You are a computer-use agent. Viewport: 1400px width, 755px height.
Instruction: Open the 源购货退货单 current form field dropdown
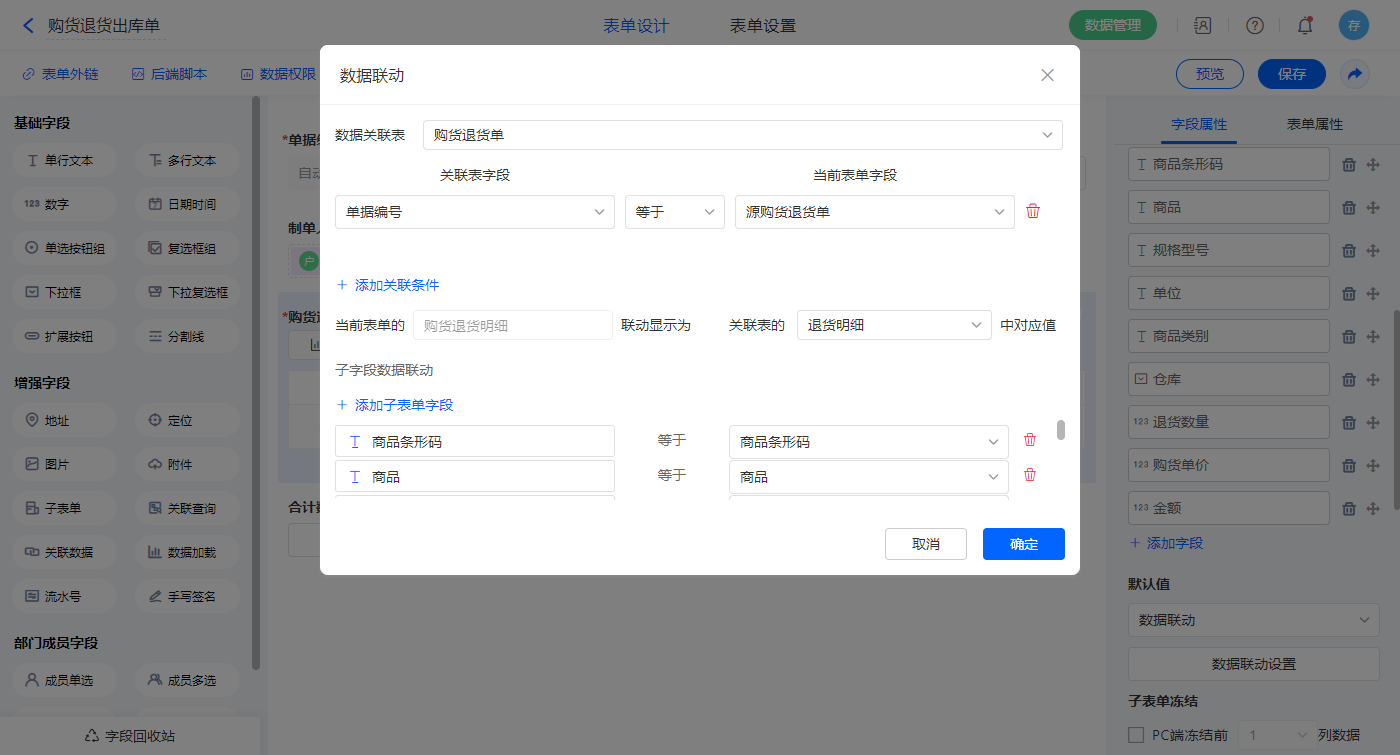(874, 212)
